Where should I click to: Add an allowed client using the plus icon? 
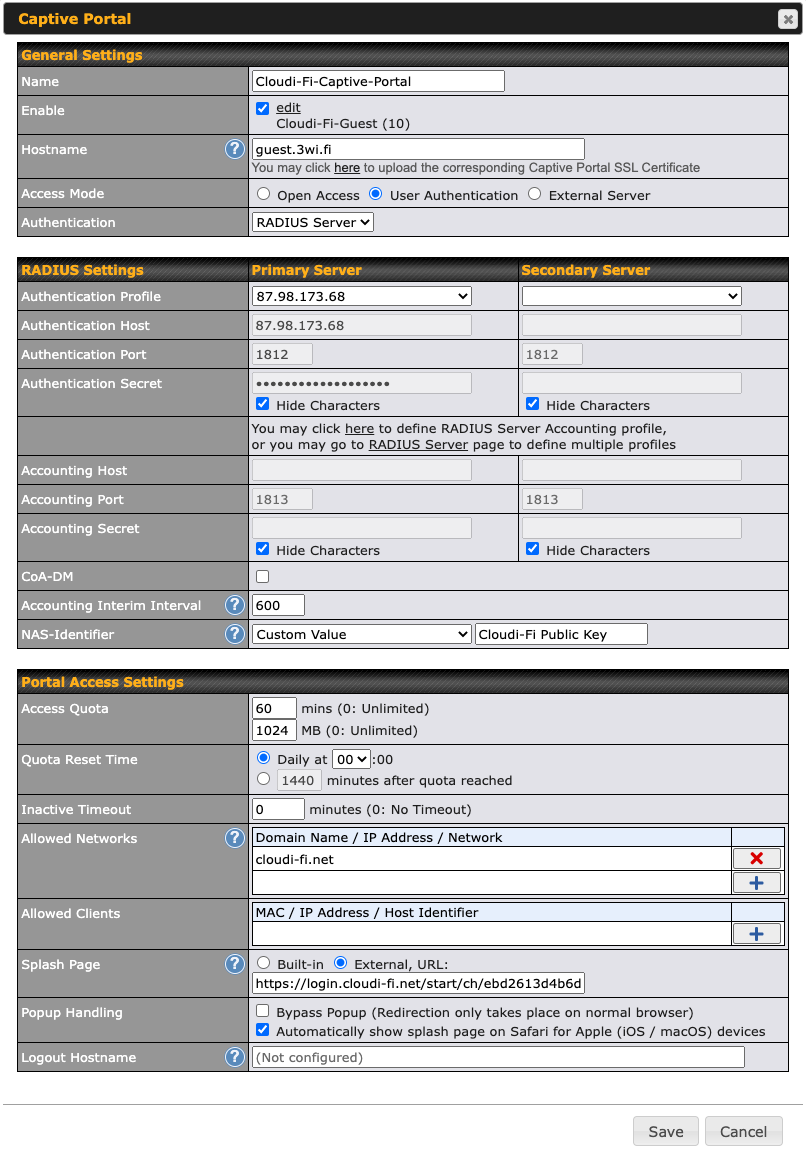point(757,933)
